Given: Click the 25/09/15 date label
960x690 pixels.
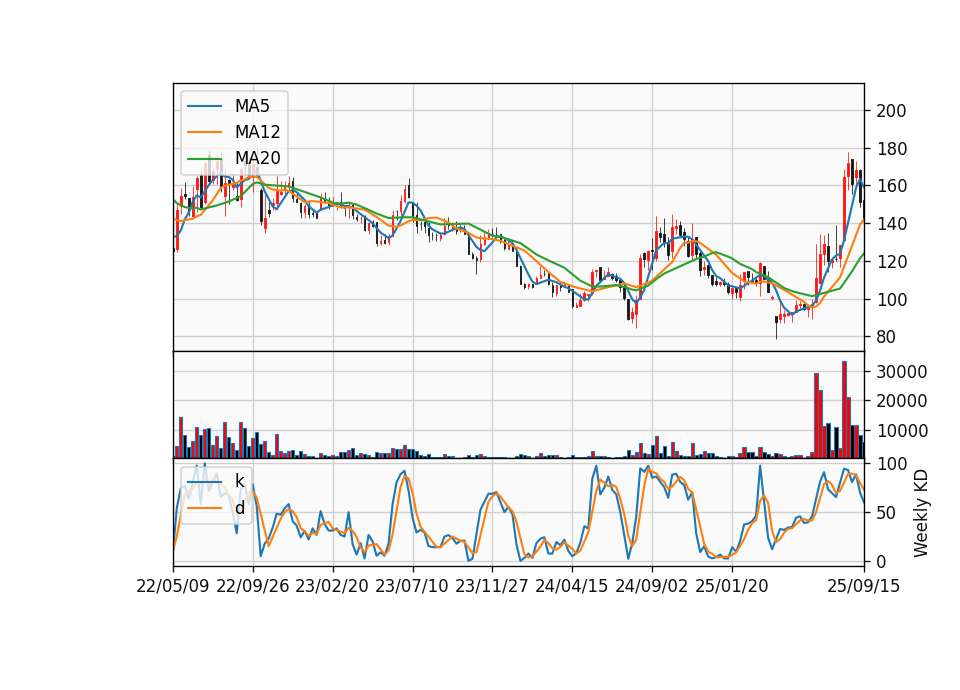Looking at the screenshot, I should [864, 586].
